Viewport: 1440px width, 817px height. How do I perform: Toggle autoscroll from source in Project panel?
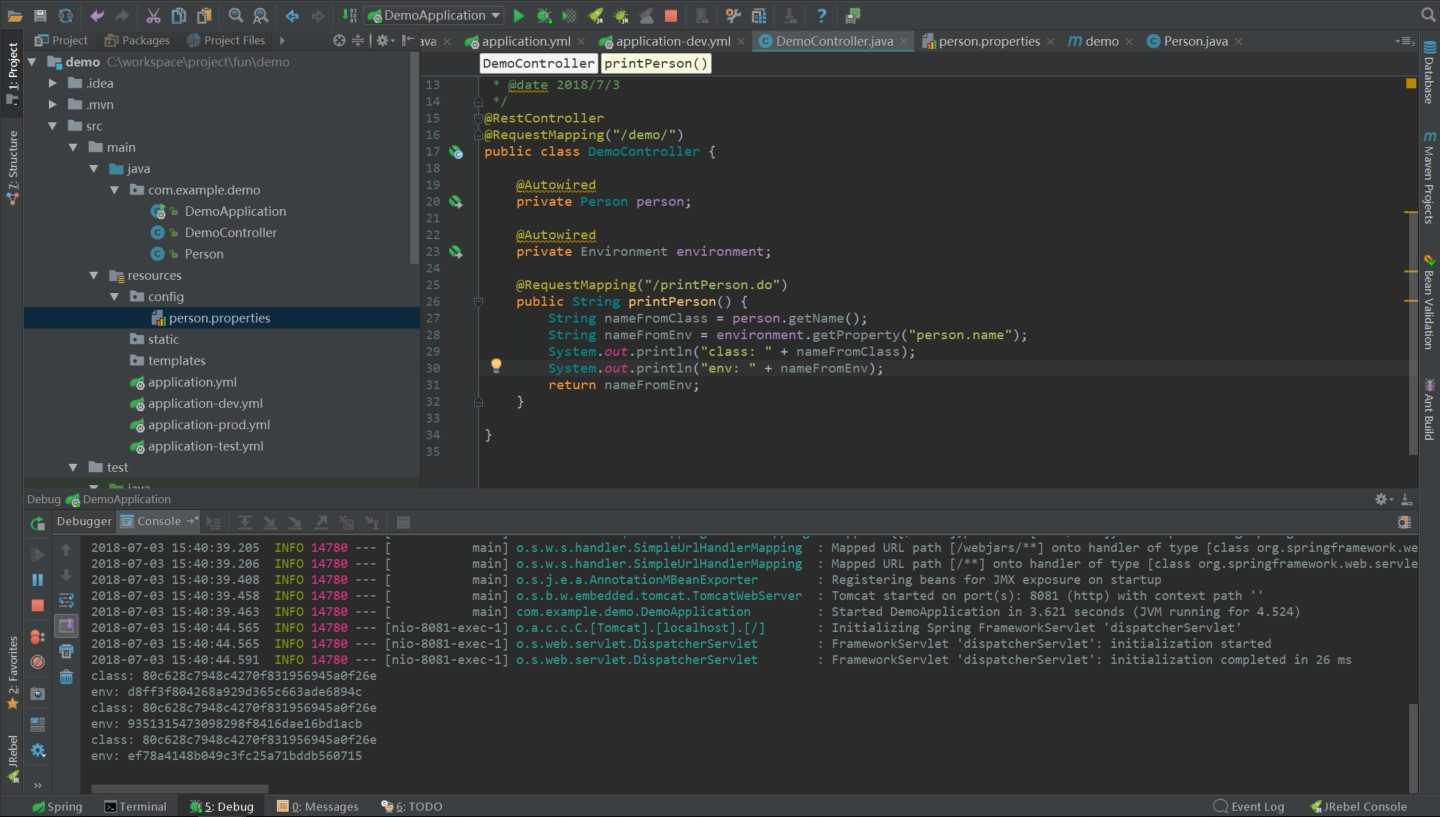[339, 40]
